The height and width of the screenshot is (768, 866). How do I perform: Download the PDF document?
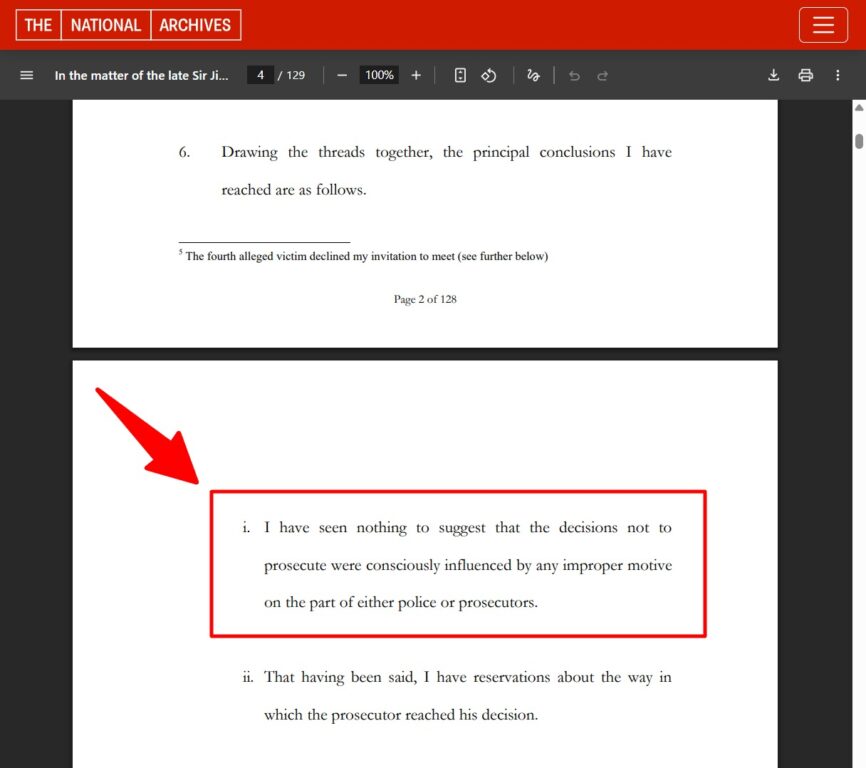coord(773,75)
